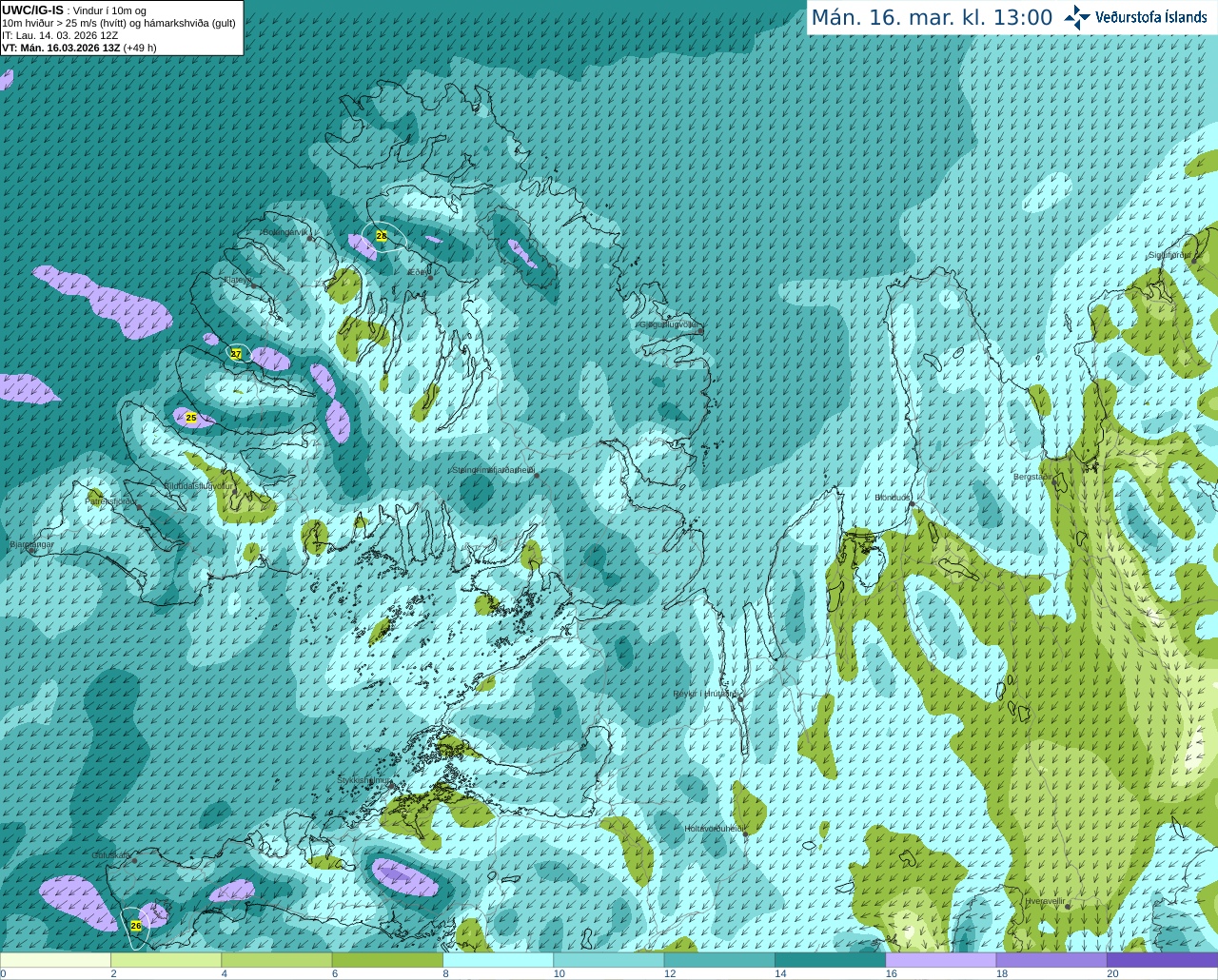Select the 2–4 m/s legend color
The width and height of the screenshot is (1218, 980).
pyautogui.click(x=166, y=960)
